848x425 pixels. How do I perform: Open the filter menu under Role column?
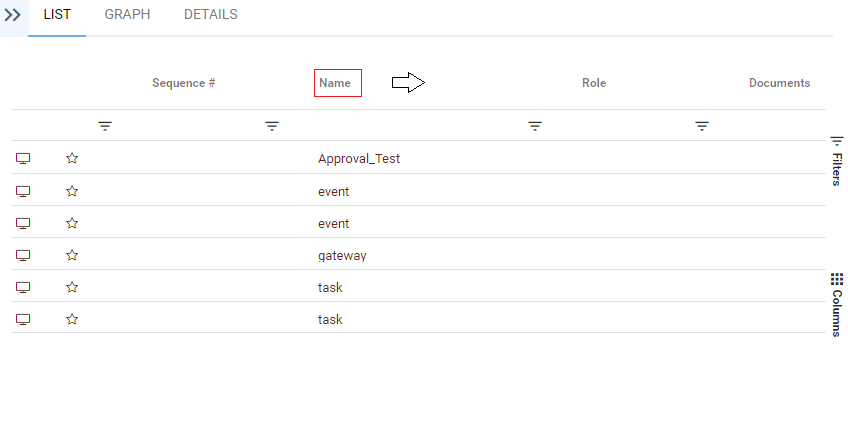tap(535, 126)
